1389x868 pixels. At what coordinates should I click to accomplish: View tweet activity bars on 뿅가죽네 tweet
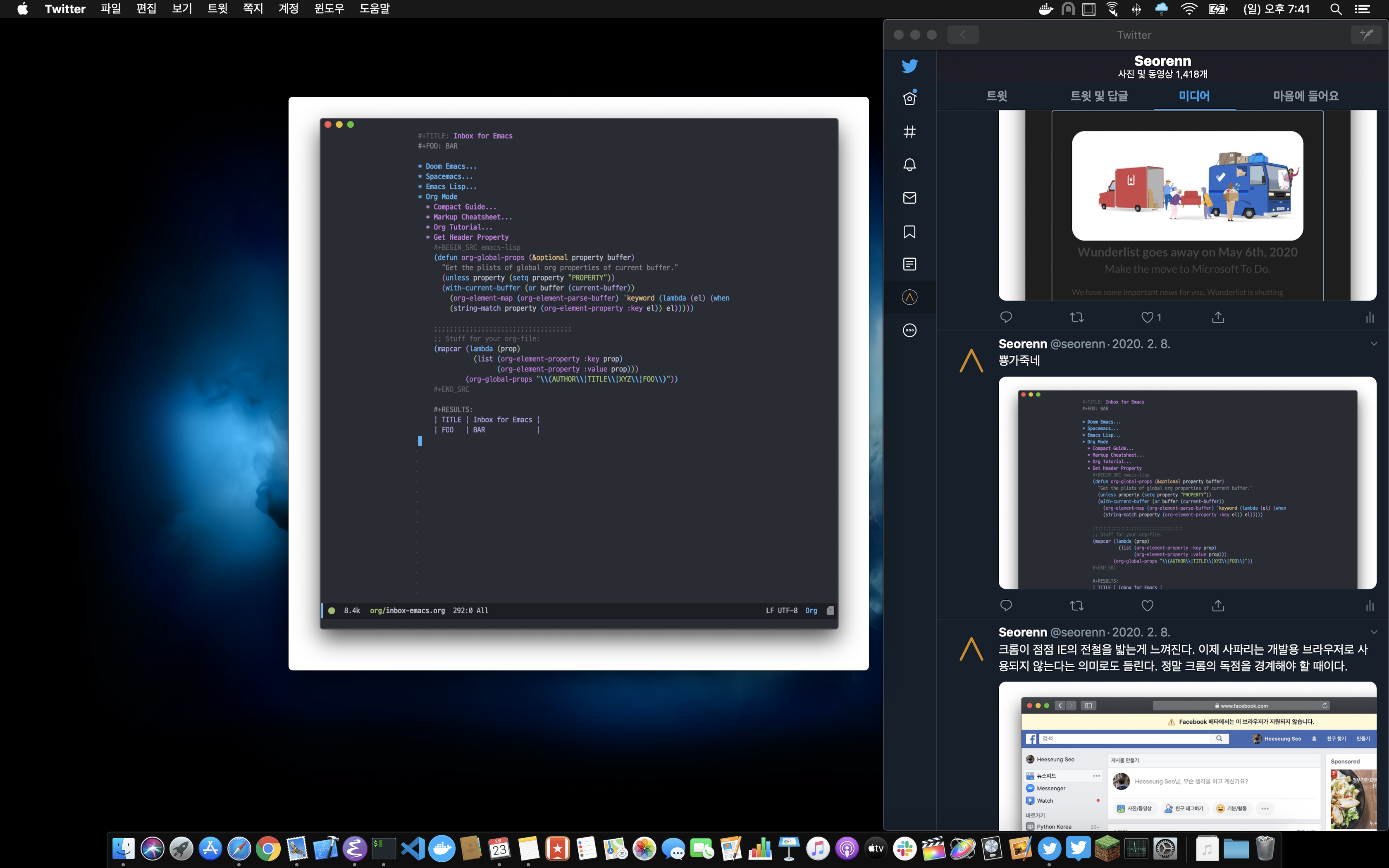click(1370, 605)
